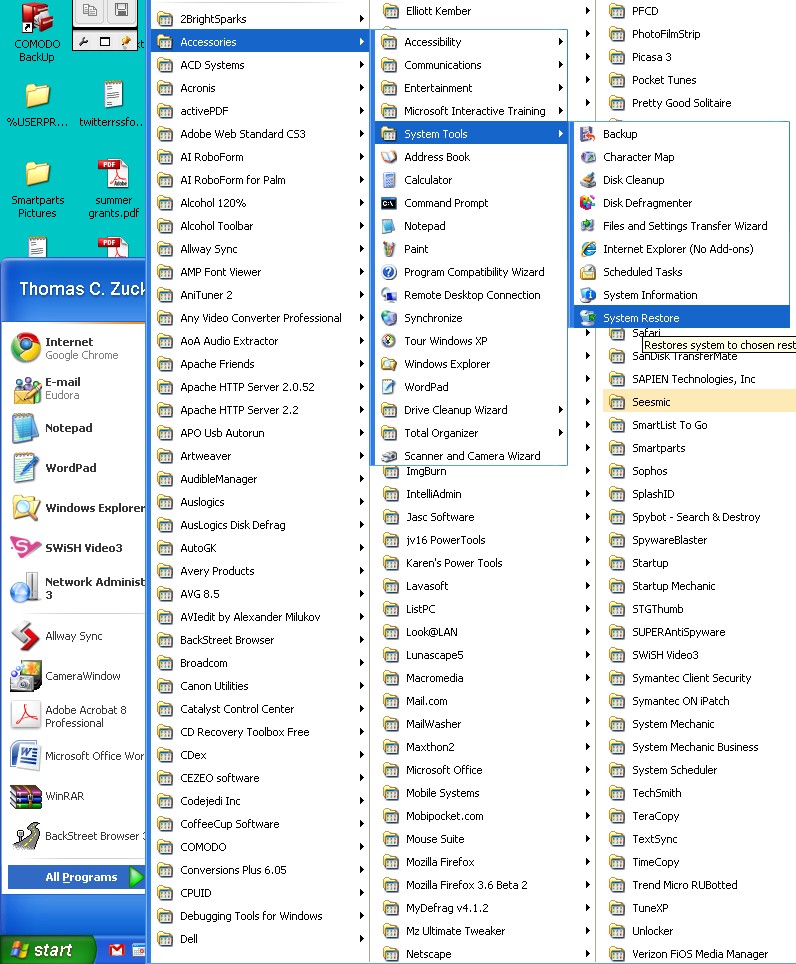The width and height of the screenshot is (796, 964).
Task: Click the Synchronize icon
Action: point(388,318)
